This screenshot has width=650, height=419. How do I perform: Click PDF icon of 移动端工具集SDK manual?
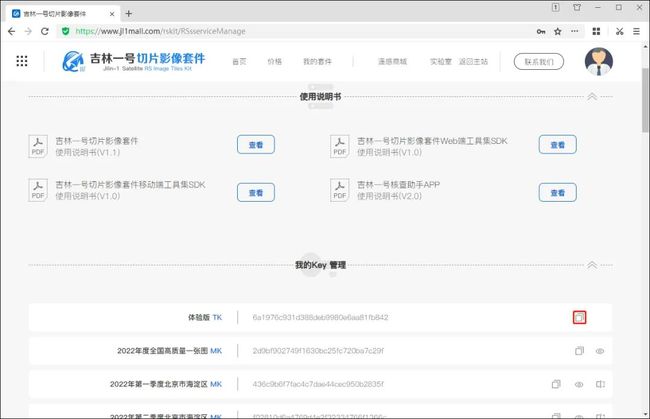(x=38, y=190)
